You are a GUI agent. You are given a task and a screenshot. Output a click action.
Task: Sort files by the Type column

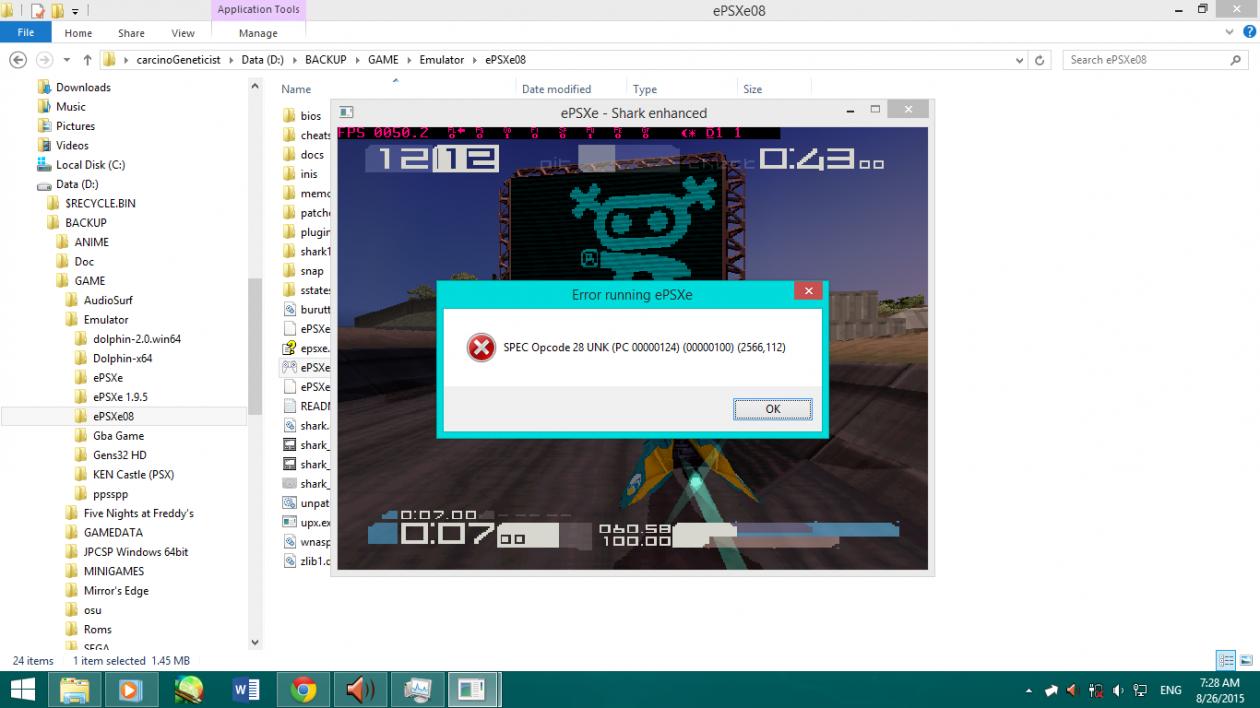[x=645, y=89]
